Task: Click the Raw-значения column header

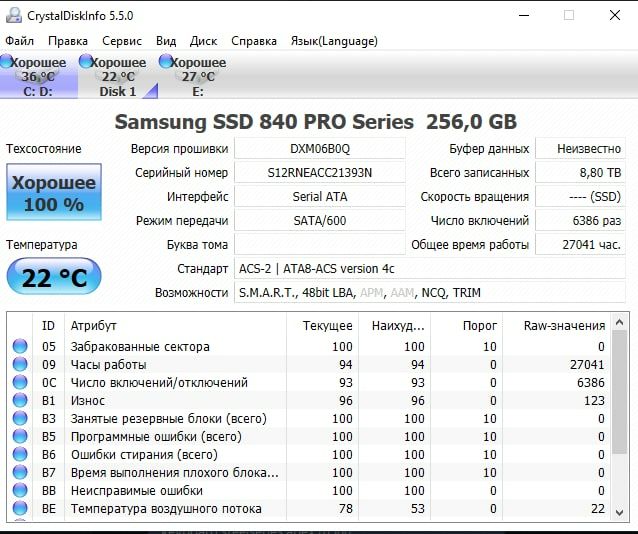Action: coord(557,326)
